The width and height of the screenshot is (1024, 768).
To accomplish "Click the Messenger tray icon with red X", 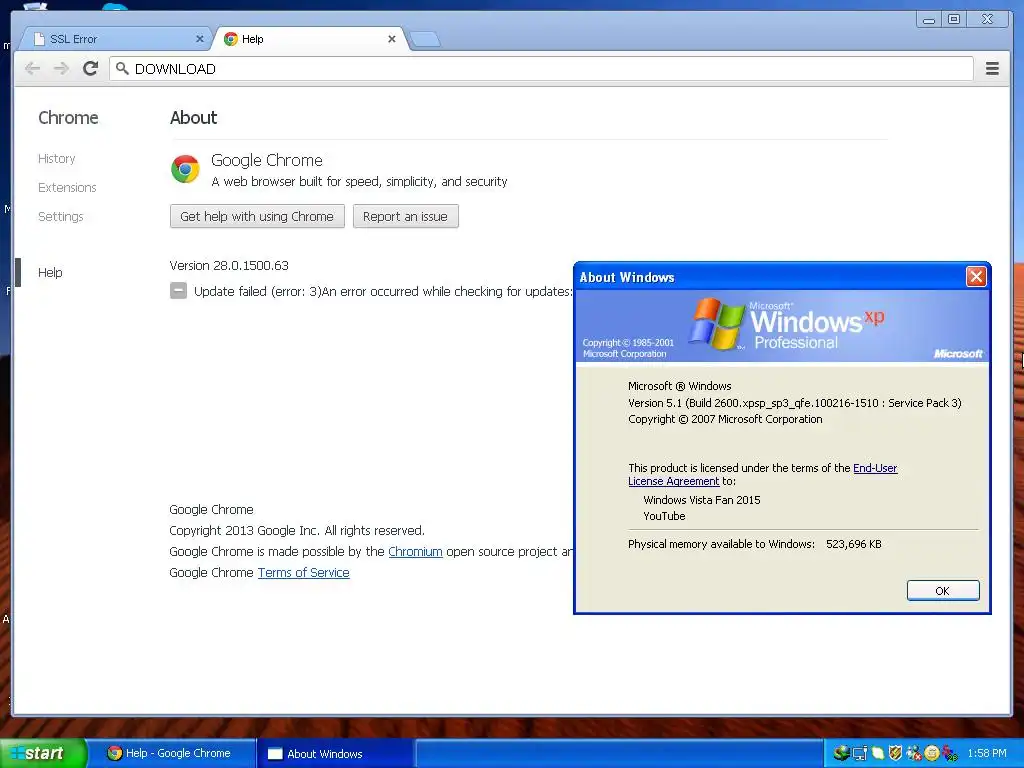I will pos(914,753).
